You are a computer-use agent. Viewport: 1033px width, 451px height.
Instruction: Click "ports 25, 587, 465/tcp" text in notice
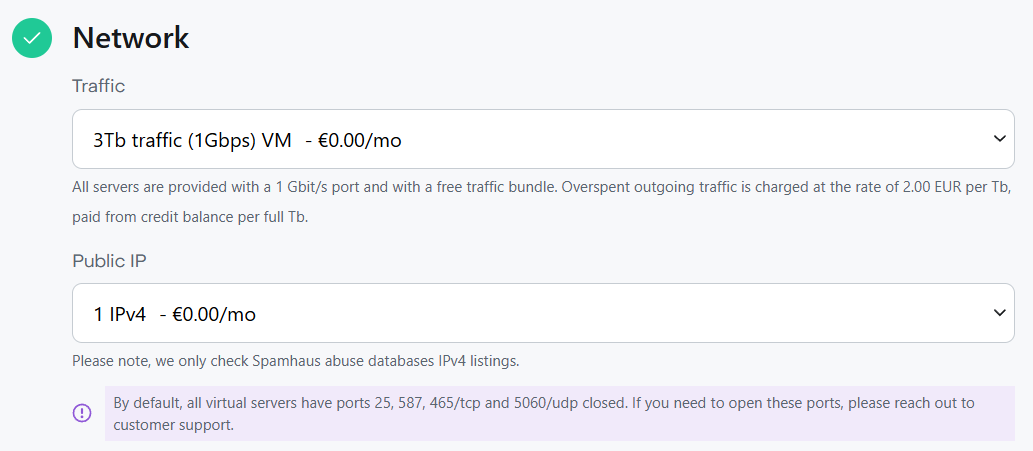coord(395,403)
